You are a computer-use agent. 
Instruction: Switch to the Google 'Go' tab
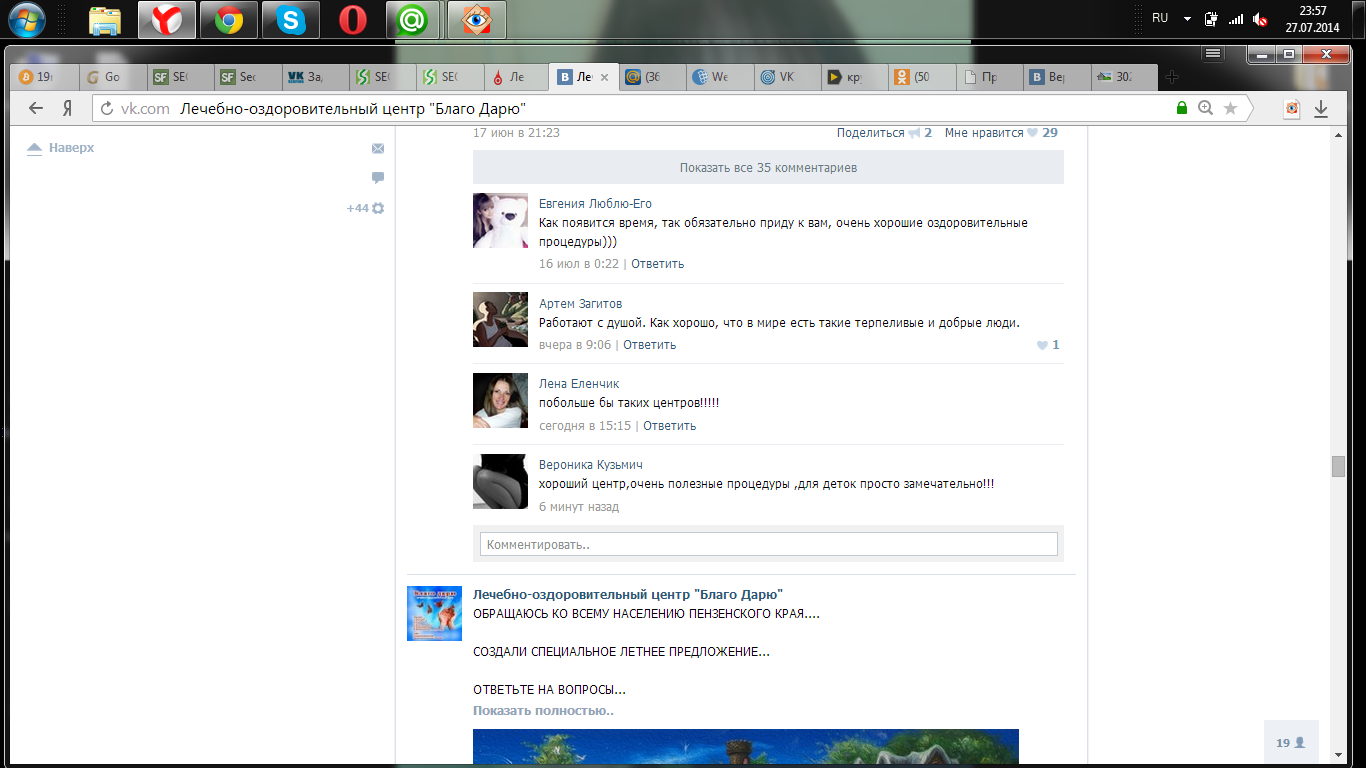pyautogui.click(x=113, y=77)
